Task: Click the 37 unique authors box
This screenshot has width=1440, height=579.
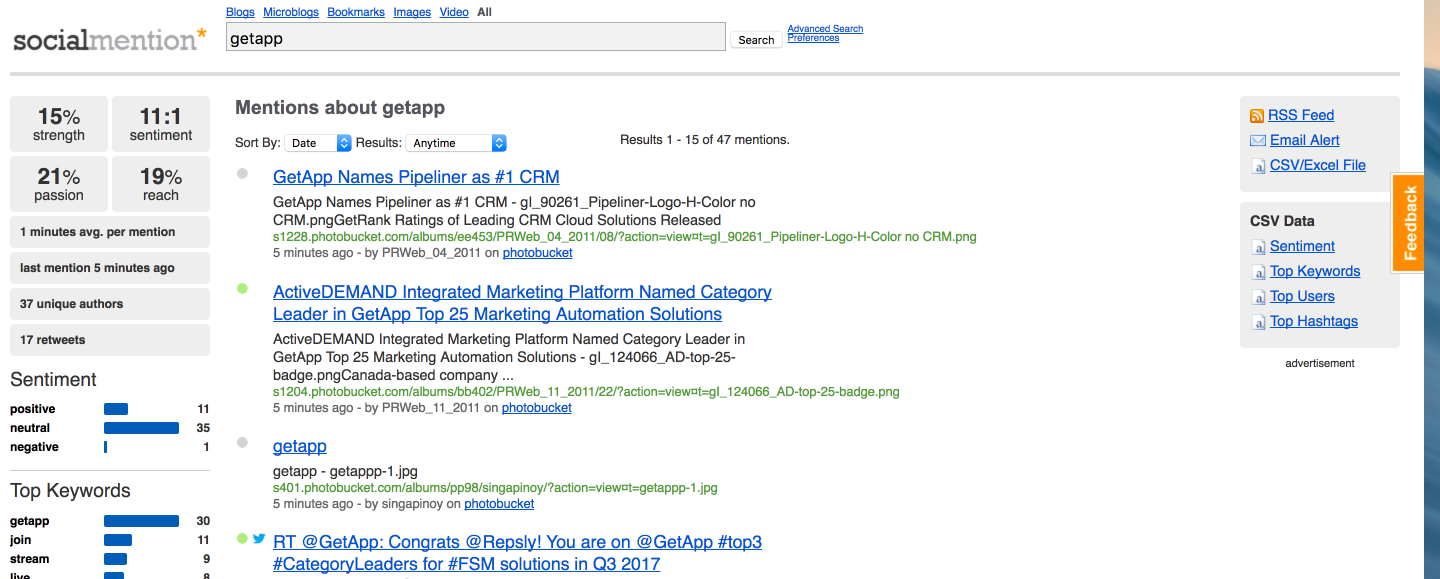Action: (110, 304)
